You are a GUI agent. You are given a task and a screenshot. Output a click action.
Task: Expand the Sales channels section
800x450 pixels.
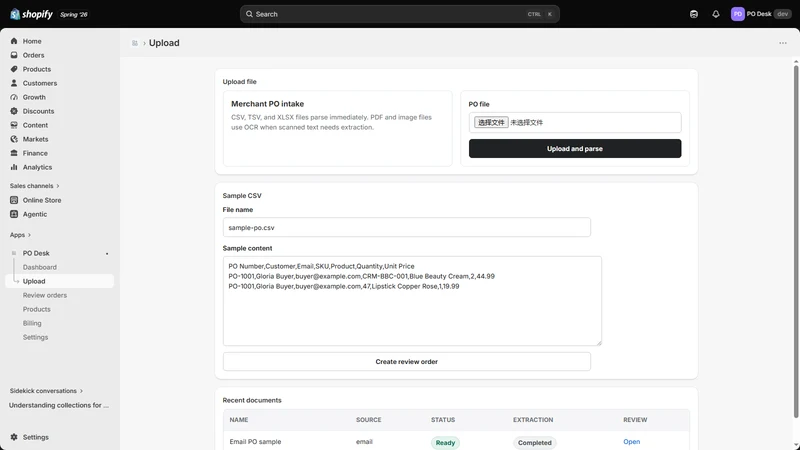(x=34, y=186)
